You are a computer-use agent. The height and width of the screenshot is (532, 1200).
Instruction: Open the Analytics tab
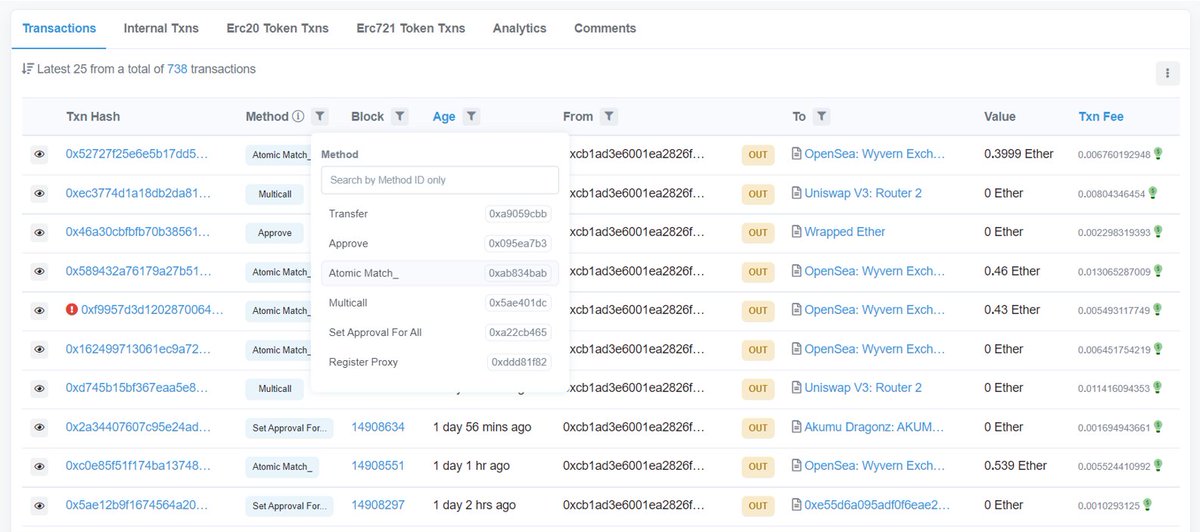pyautogui.click(x=520, y=28)
